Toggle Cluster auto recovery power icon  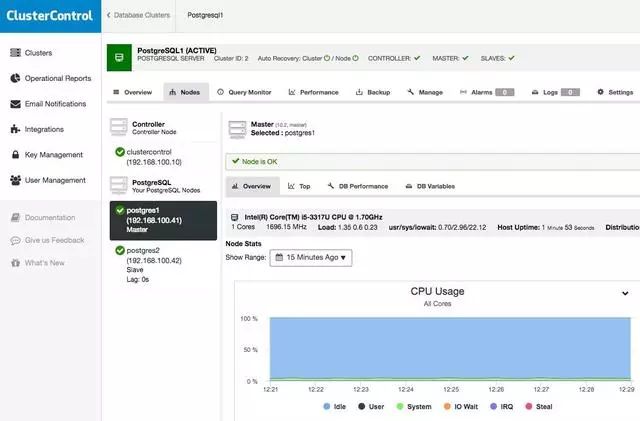point(327,58)
